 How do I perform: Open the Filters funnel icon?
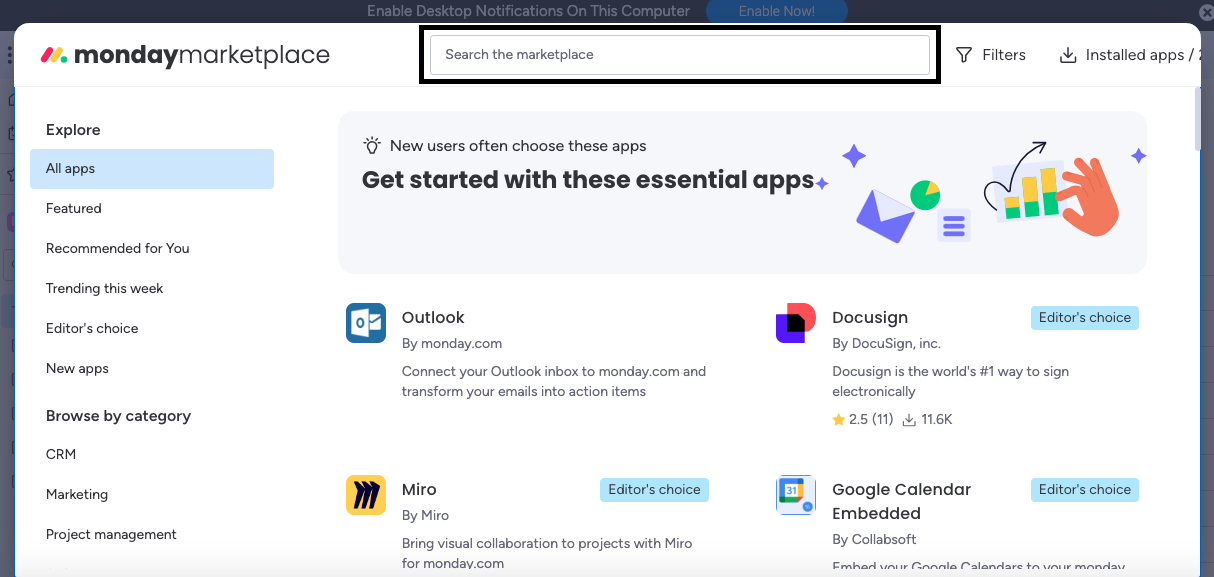pyautogui.click(x=964, y=55)
